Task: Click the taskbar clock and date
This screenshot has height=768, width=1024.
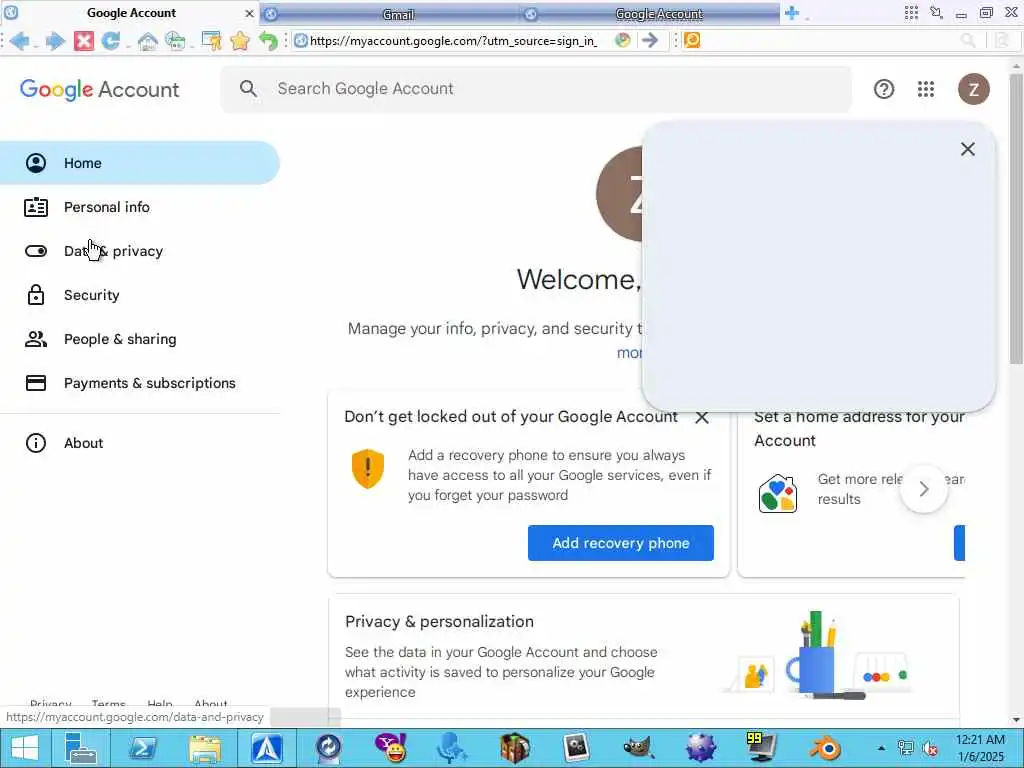Action: pos(980,748)
